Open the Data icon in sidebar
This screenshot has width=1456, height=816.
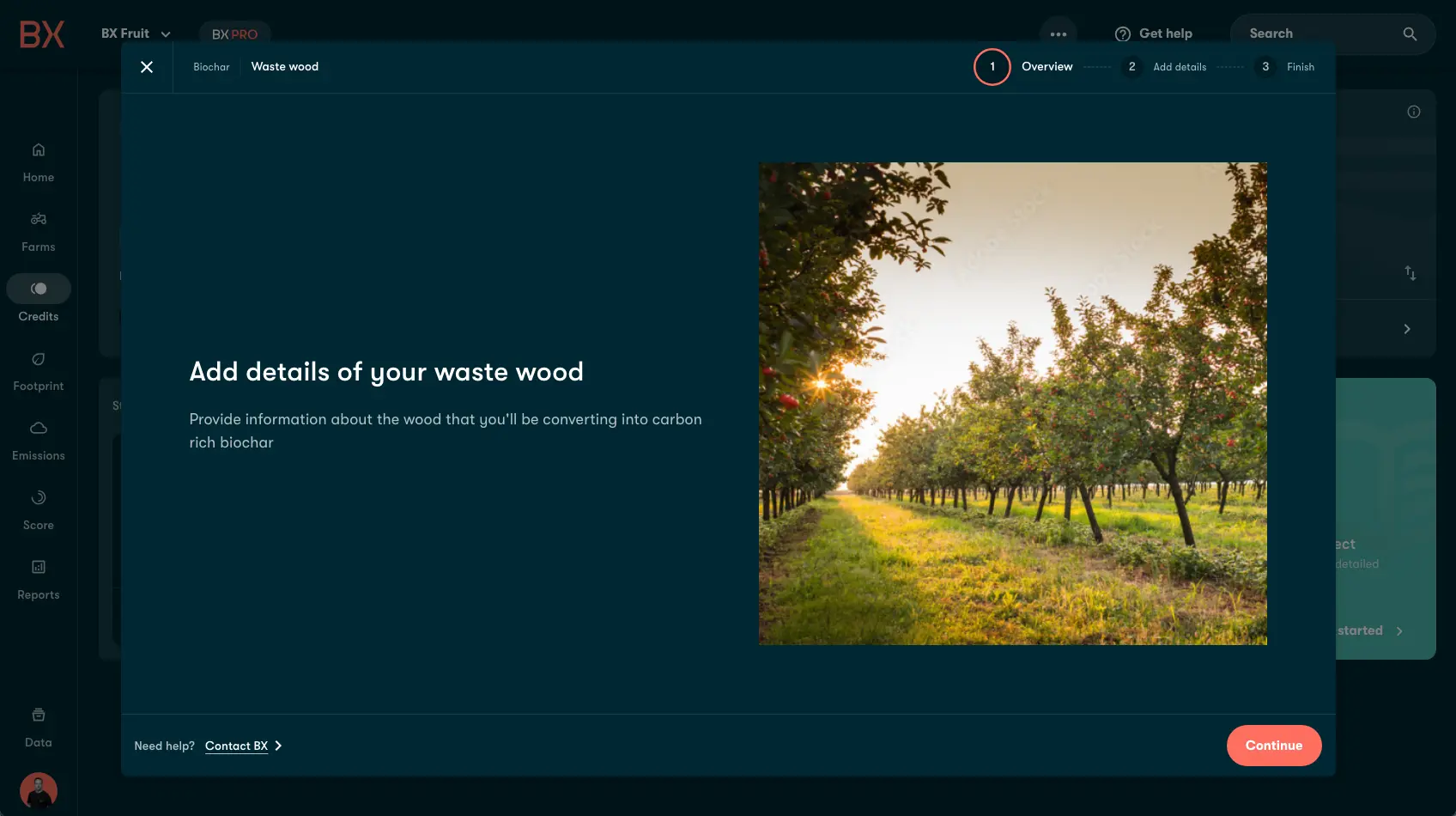[39, 716]
